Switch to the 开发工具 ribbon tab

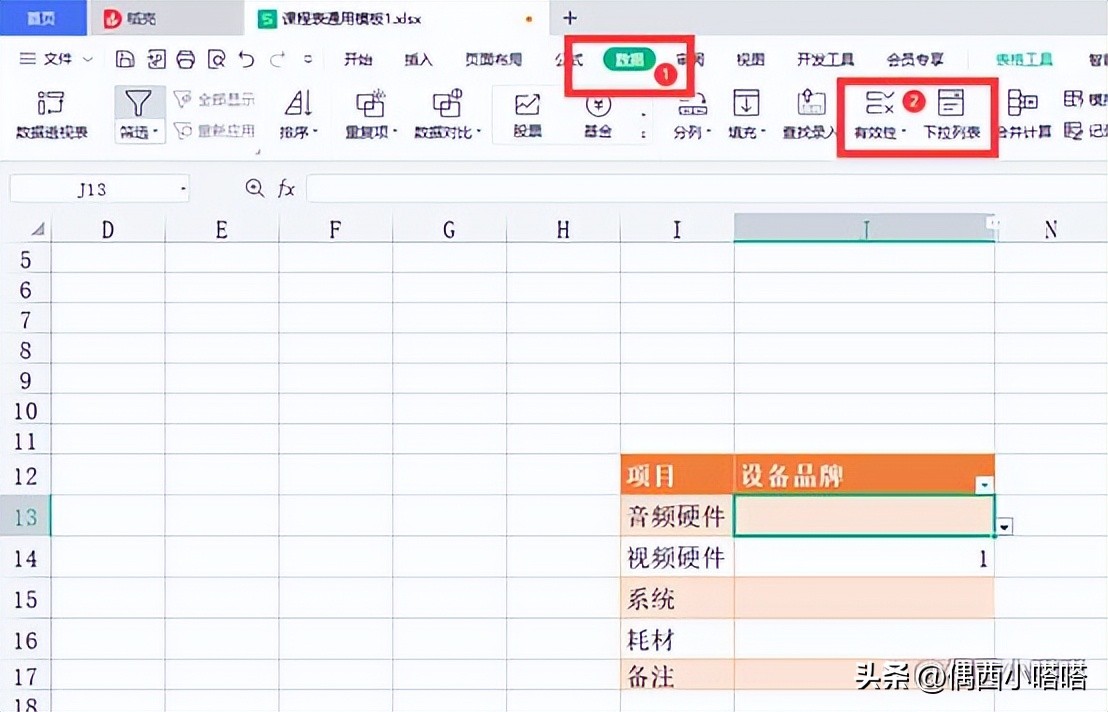click(825, 59)
